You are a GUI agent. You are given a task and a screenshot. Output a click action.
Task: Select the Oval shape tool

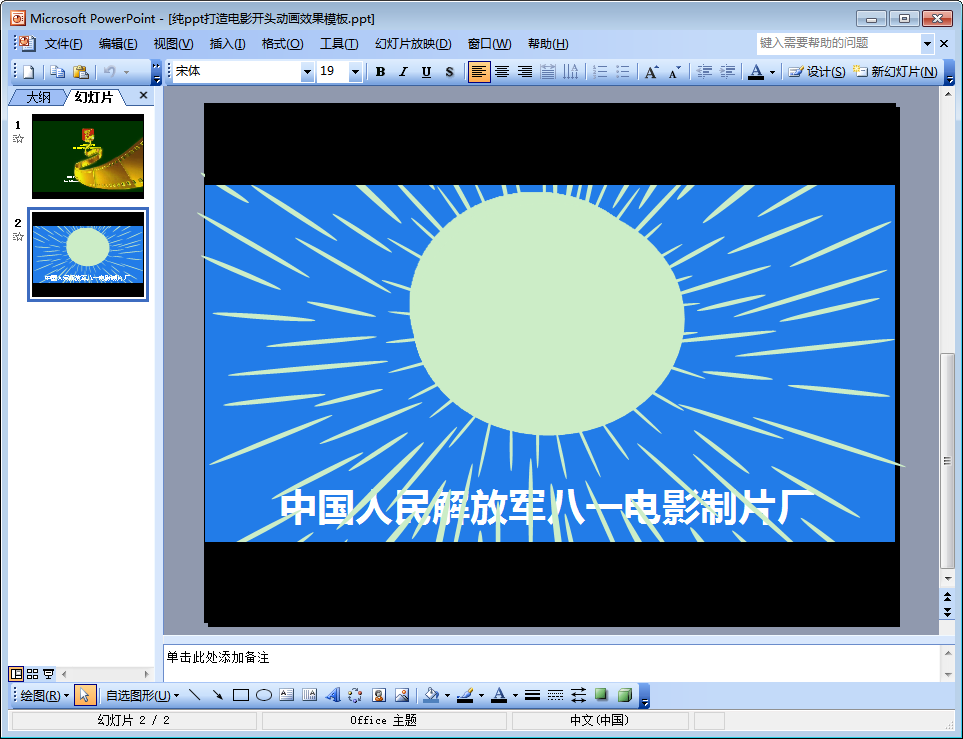[263, 695]
